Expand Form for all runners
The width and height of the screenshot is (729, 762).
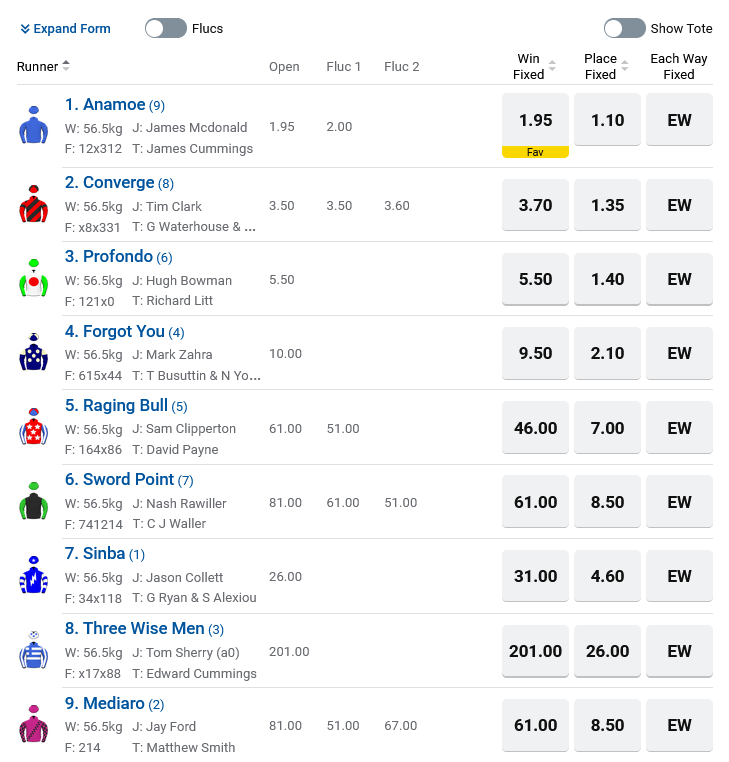(x=66, y=29)
